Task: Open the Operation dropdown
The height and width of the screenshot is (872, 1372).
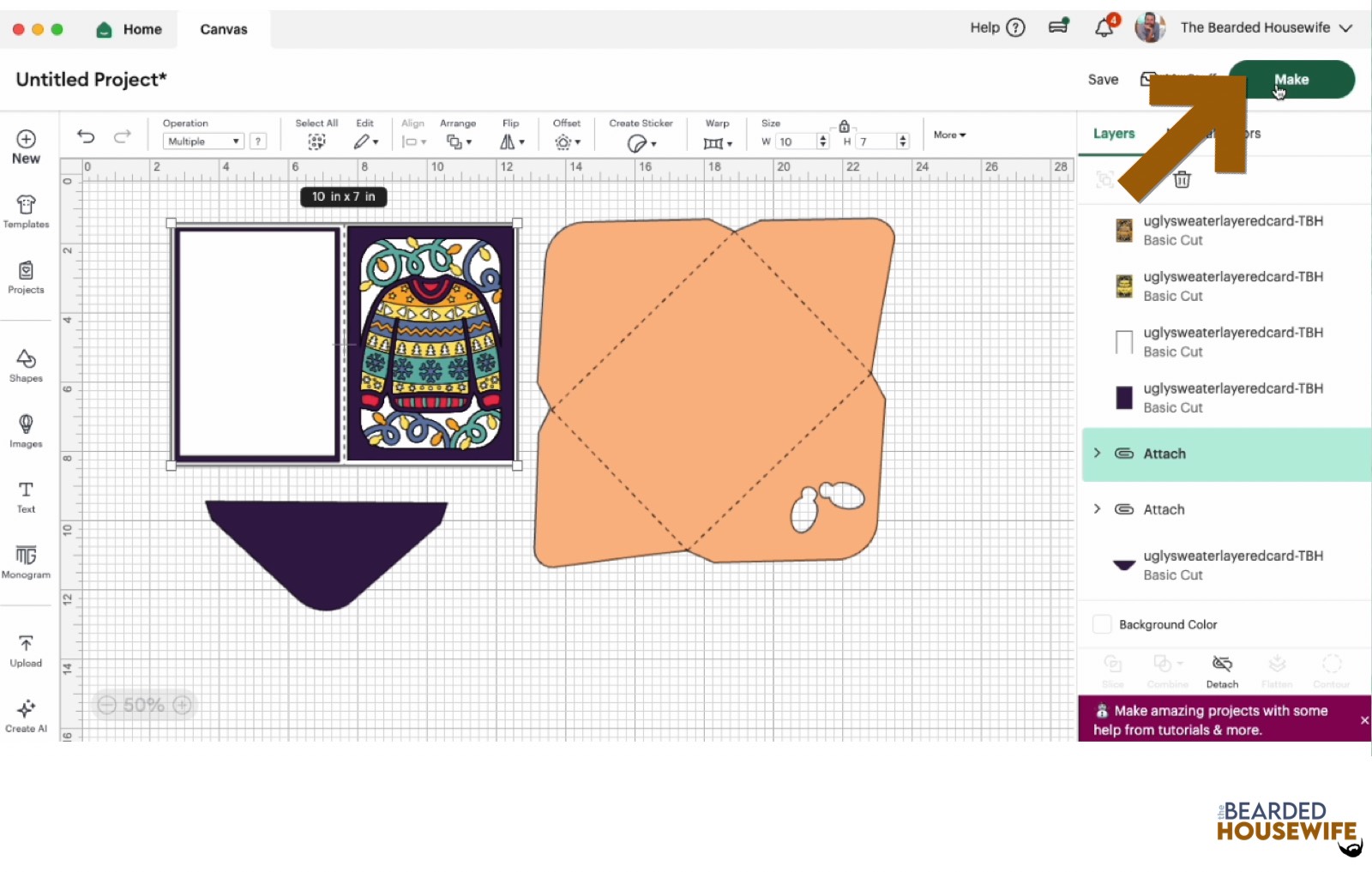Action: coord(203,141)
